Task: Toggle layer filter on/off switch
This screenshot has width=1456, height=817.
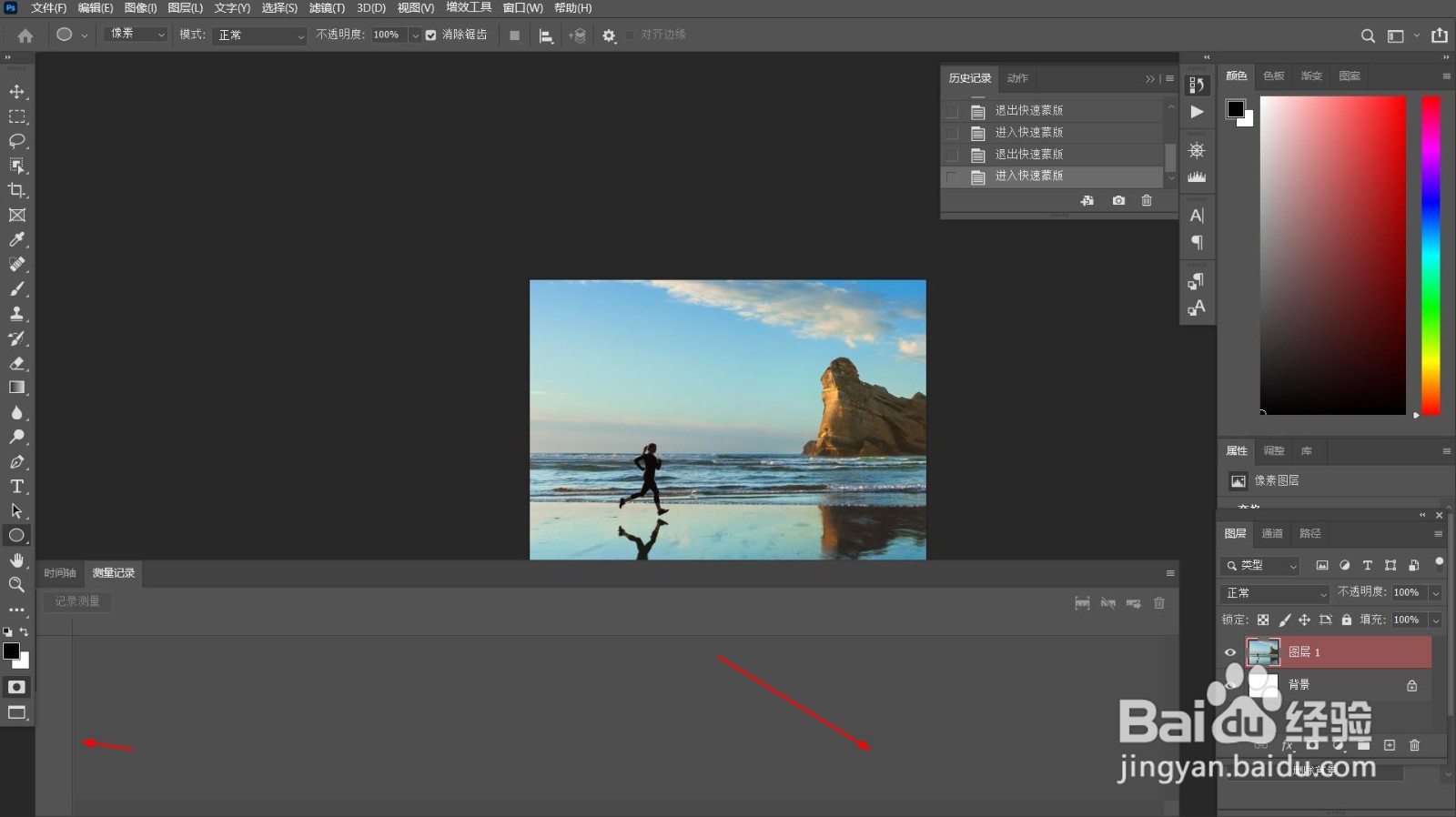Action: tap(1439, 563)
